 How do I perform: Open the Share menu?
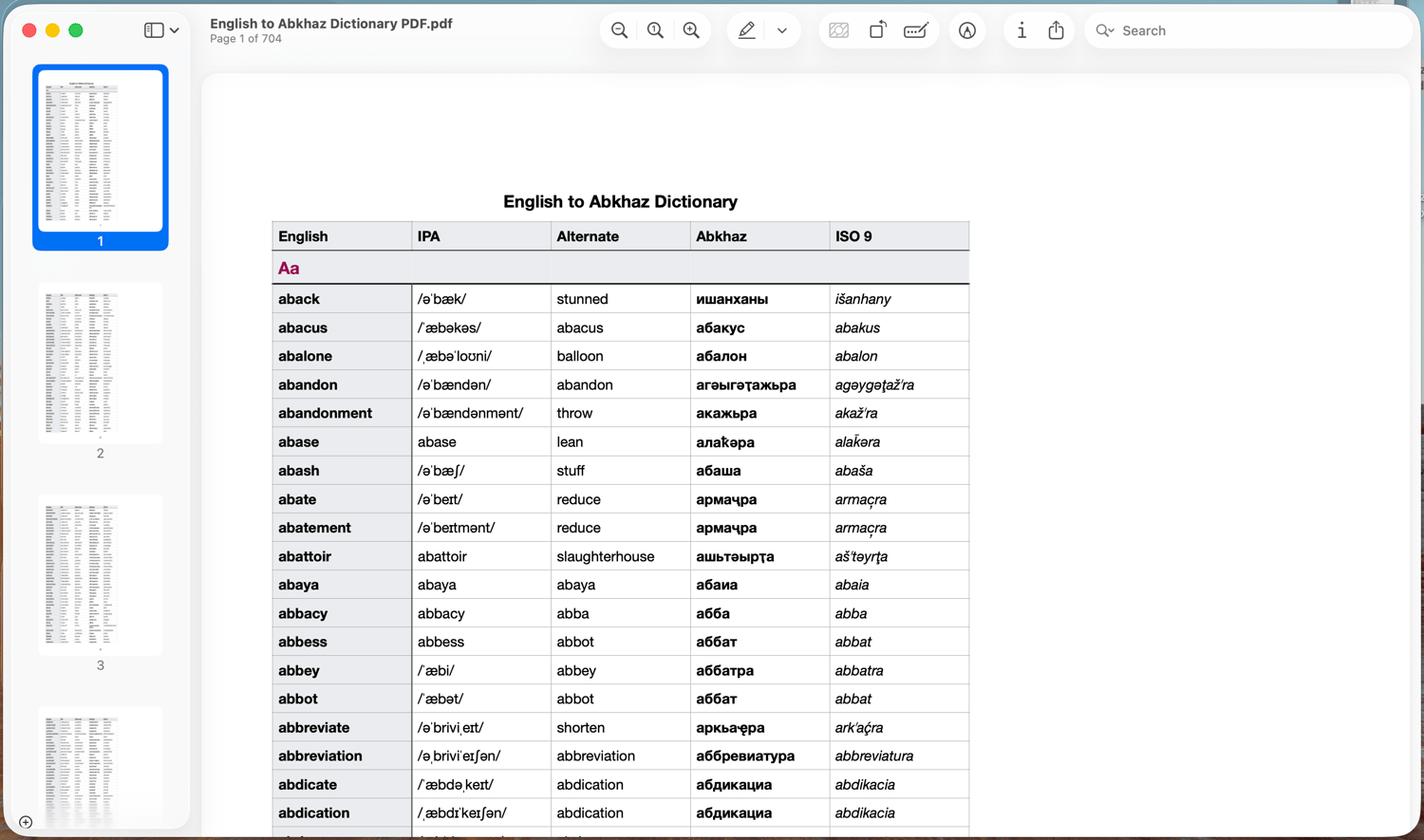1056,29
